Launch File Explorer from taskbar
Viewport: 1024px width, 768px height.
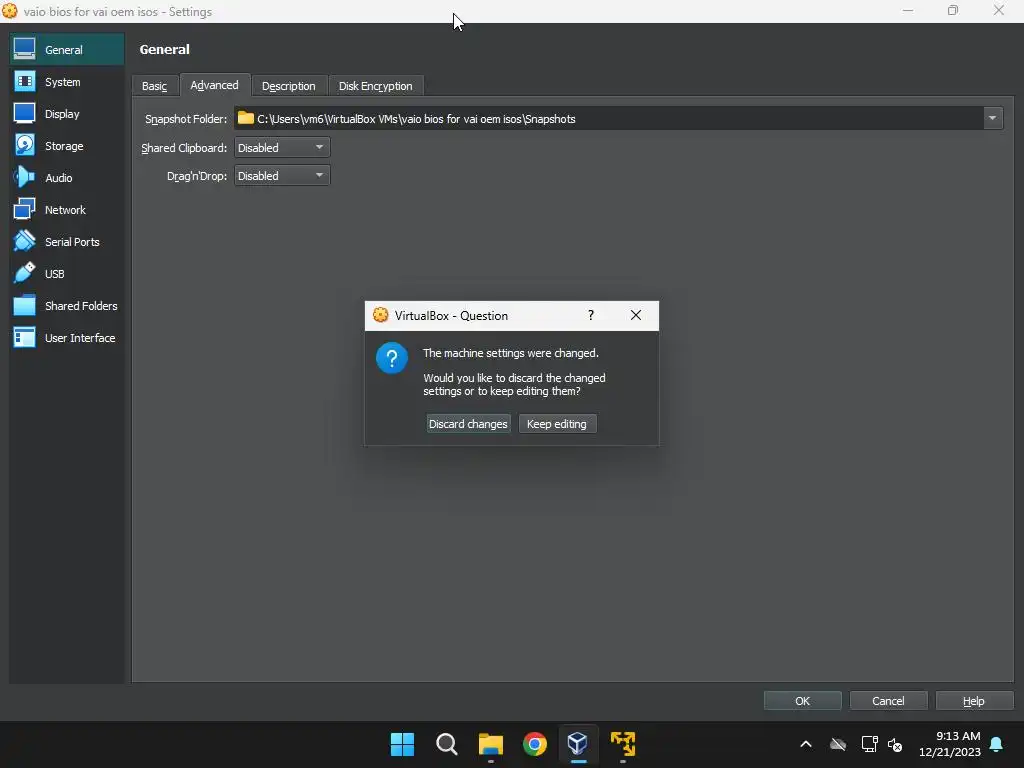tap(490, 744)
